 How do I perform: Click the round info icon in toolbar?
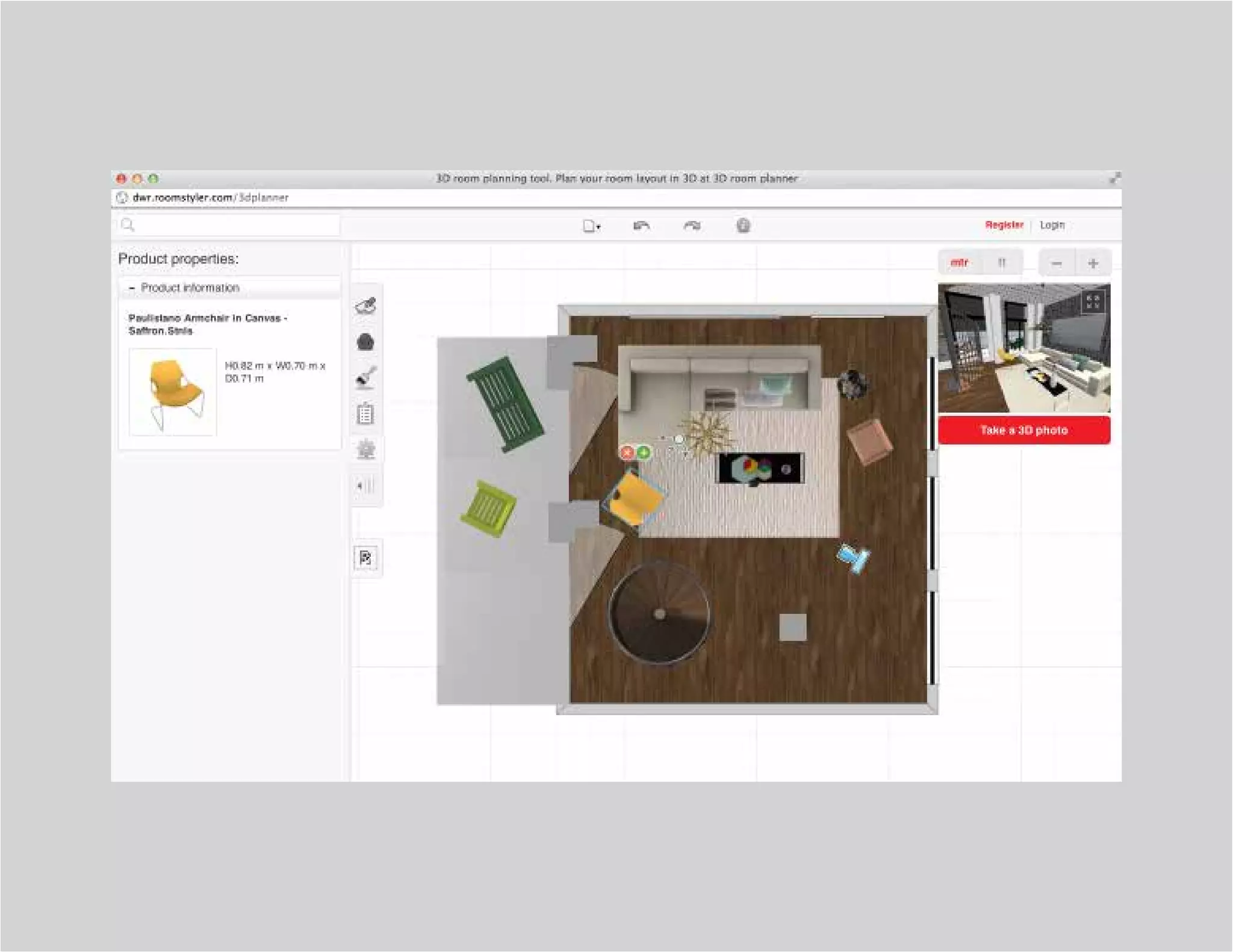pyautogui.click(x=743, y=226)
